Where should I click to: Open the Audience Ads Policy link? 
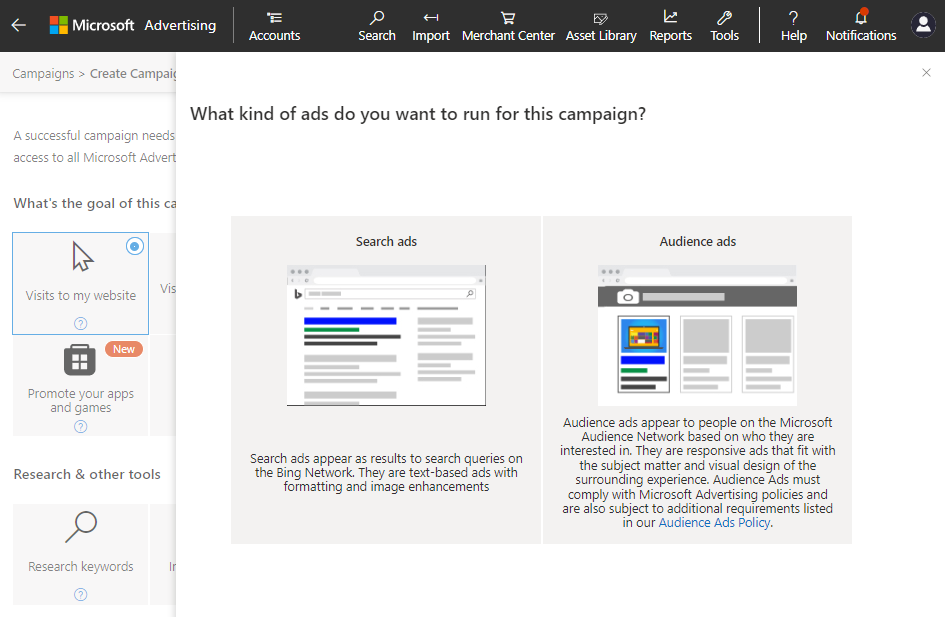pyautogui.click(x=714, y=522)
